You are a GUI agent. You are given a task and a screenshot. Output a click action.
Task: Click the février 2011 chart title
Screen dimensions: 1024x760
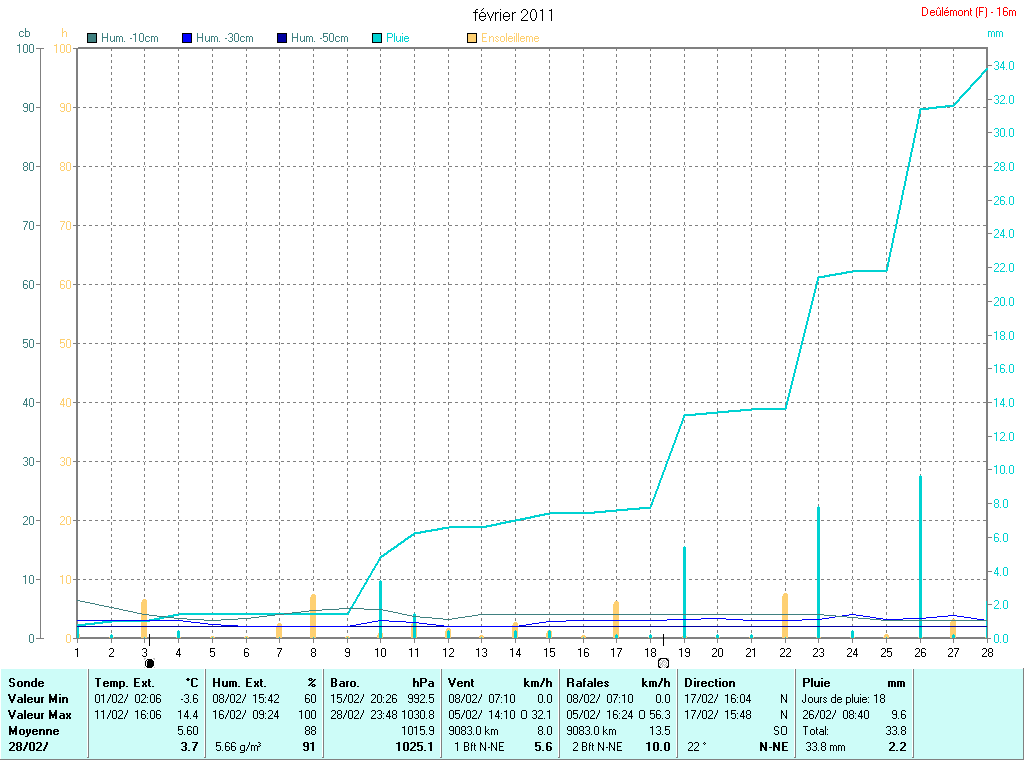513,15
